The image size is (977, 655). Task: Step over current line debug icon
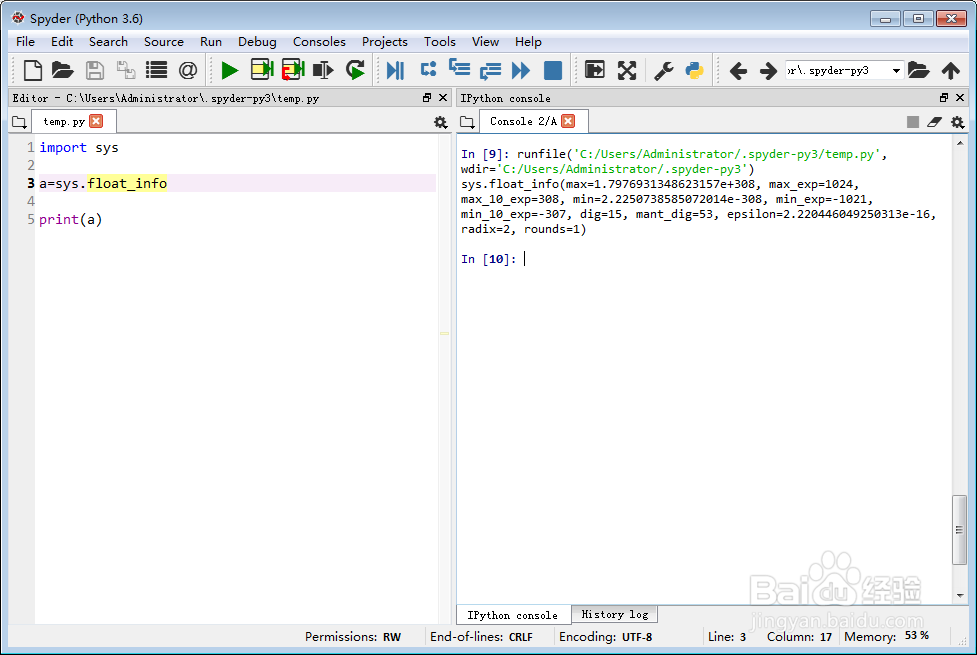point(428,69)
